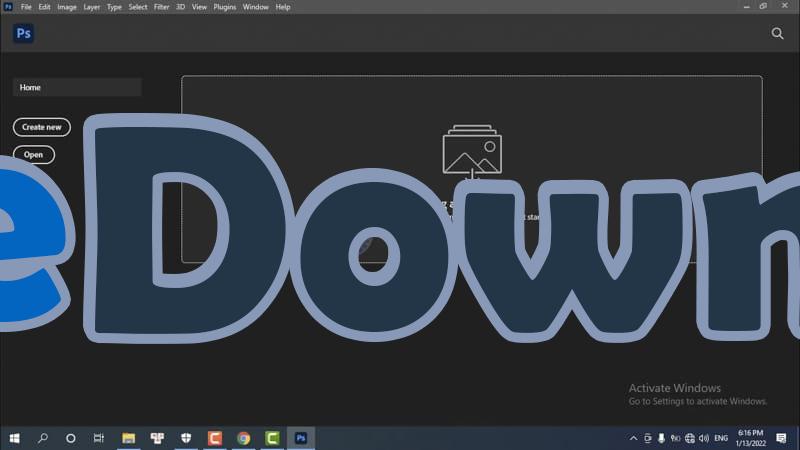Open Windows Security shield in taskbar
Viewport: 800px width, 450px height.
click(x=185, y=438)
